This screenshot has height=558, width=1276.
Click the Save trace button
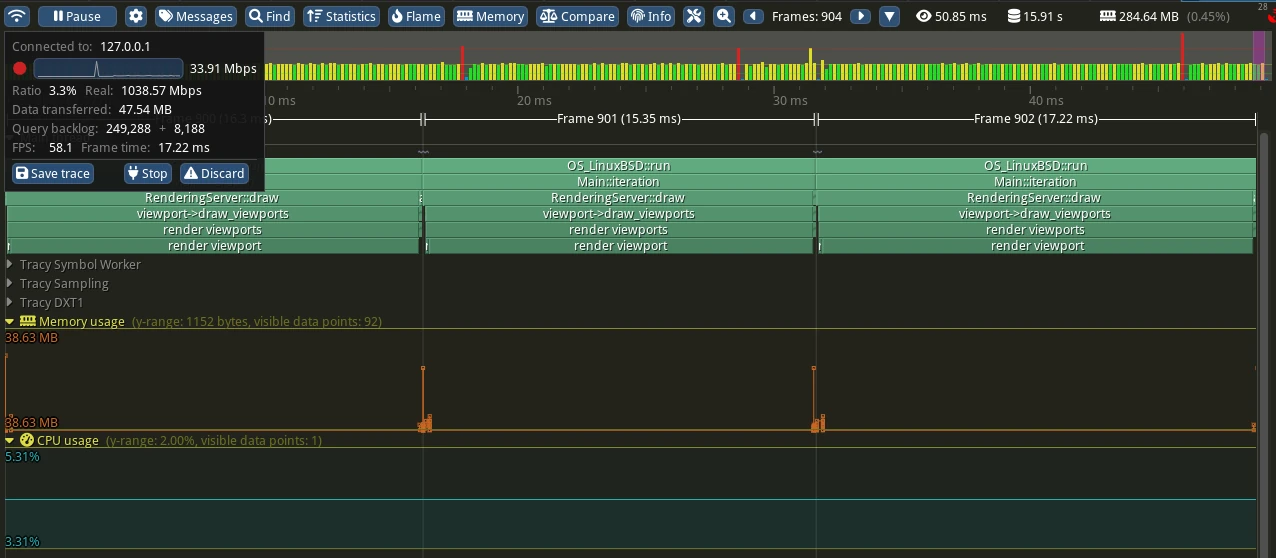coord(53,173)
